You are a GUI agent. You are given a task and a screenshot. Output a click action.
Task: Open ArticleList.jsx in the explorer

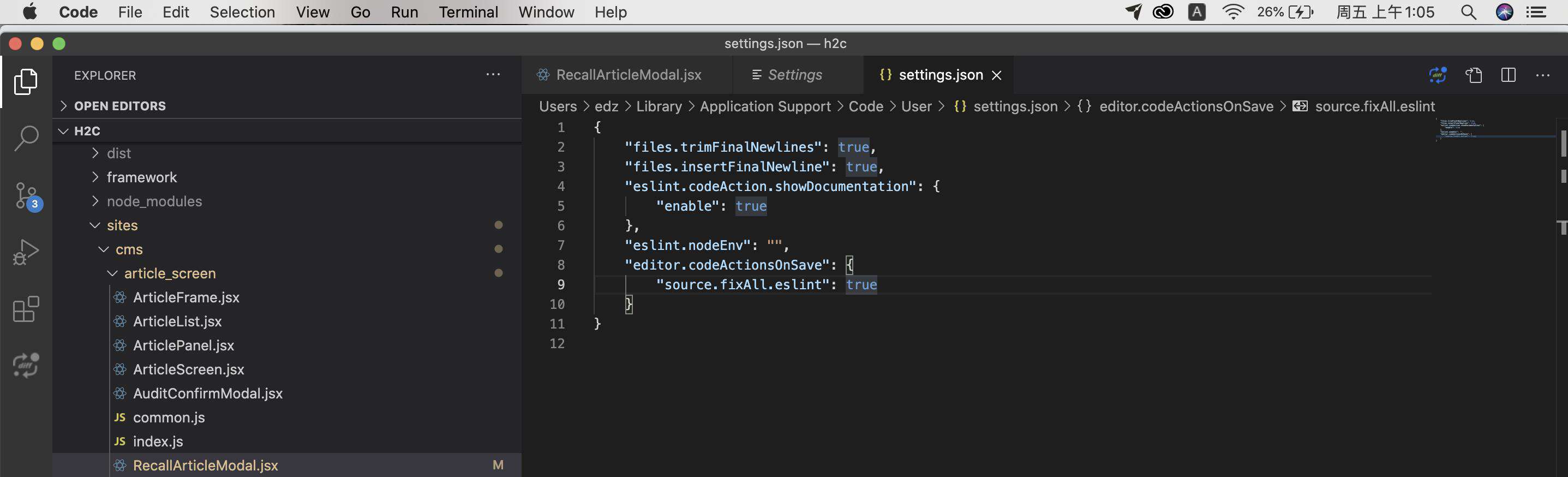pos(177,321)
